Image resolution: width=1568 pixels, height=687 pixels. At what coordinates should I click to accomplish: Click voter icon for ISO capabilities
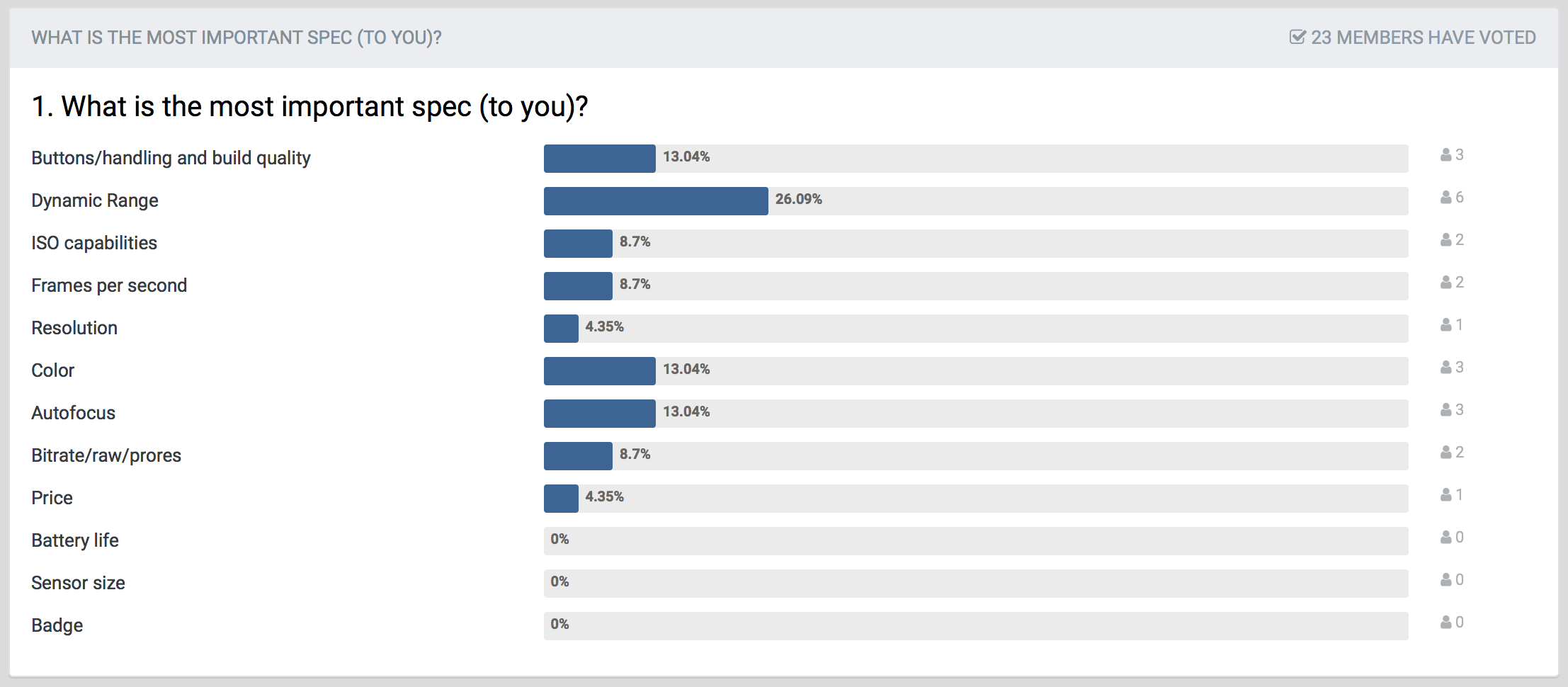pos(1445,240)
